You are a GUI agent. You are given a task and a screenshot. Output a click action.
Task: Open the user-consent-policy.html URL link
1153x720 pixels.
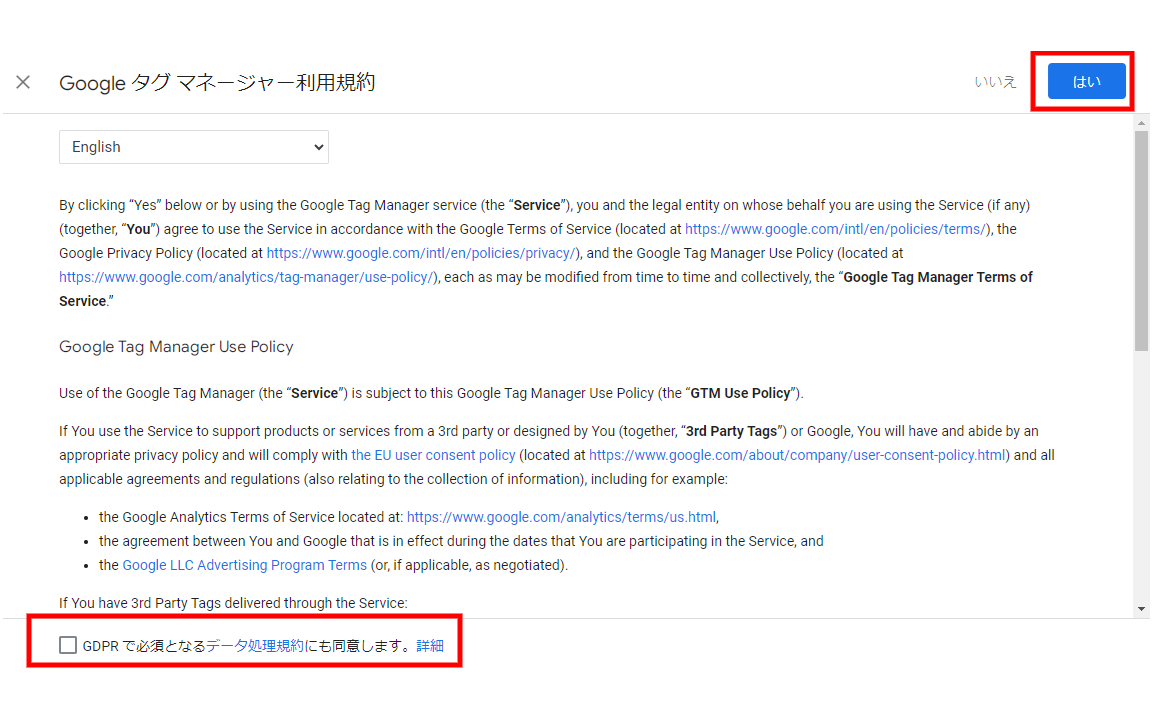tap(799, 455)
